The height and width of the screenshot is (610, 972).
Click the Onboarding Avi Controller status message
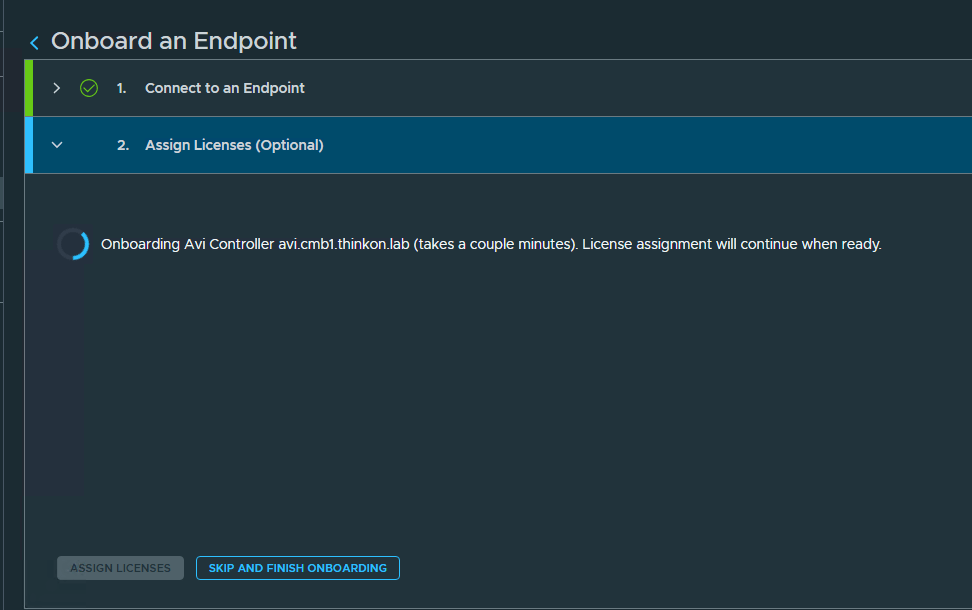click(491, 244)
